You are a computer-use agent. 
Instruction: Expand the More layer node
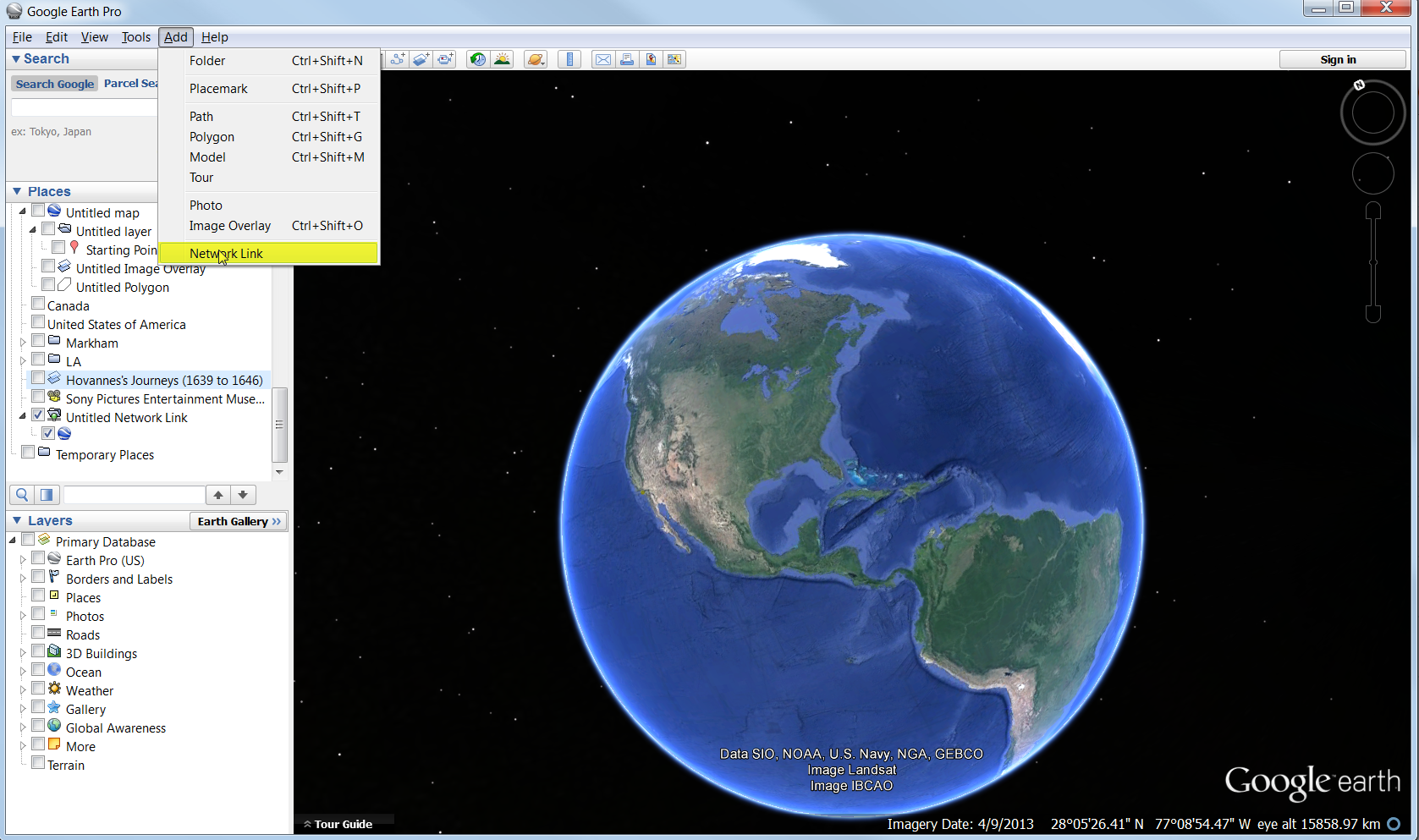point(23,747)
